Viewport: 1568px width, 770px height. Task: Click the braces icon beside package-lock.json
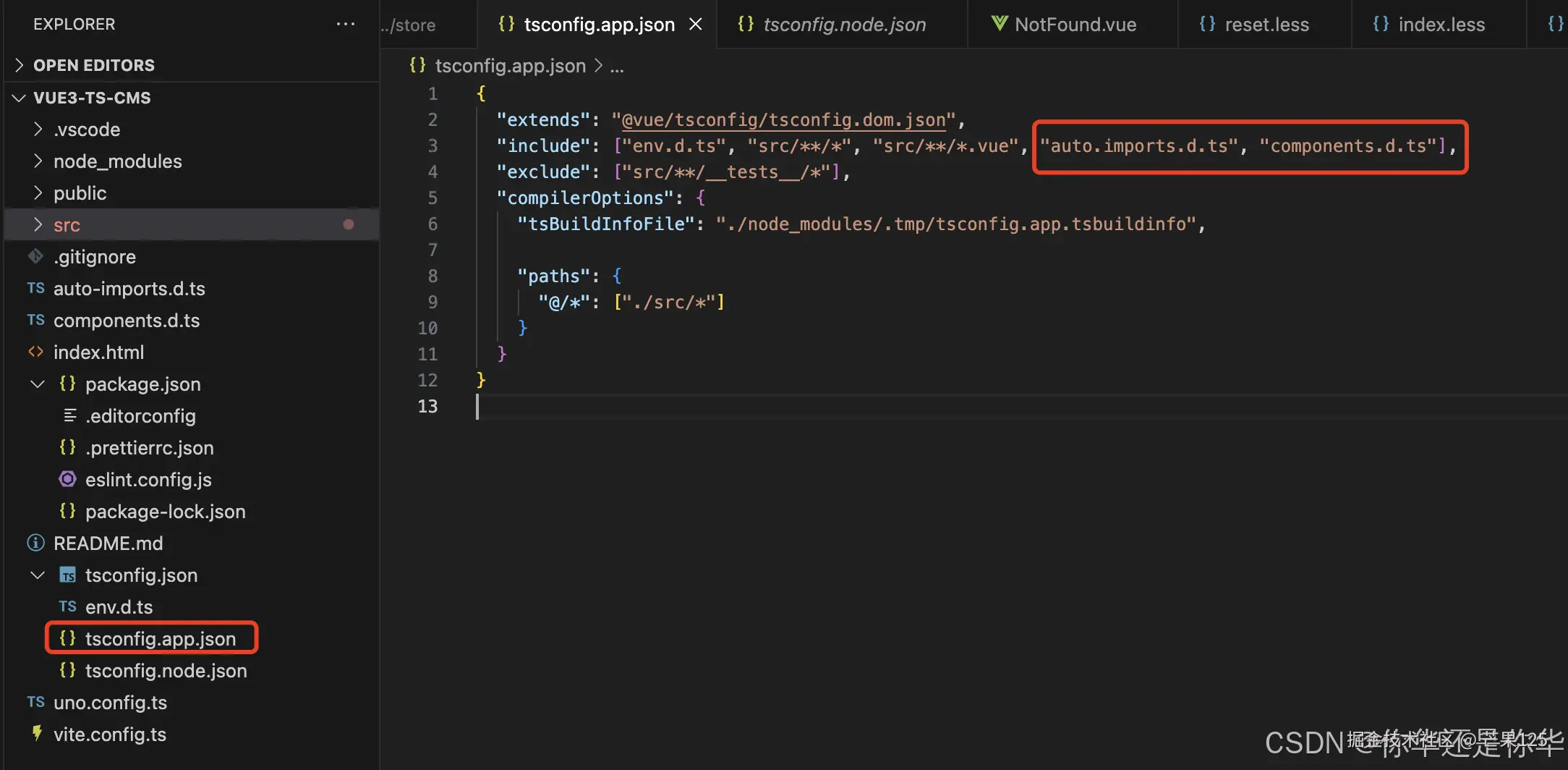67,511
